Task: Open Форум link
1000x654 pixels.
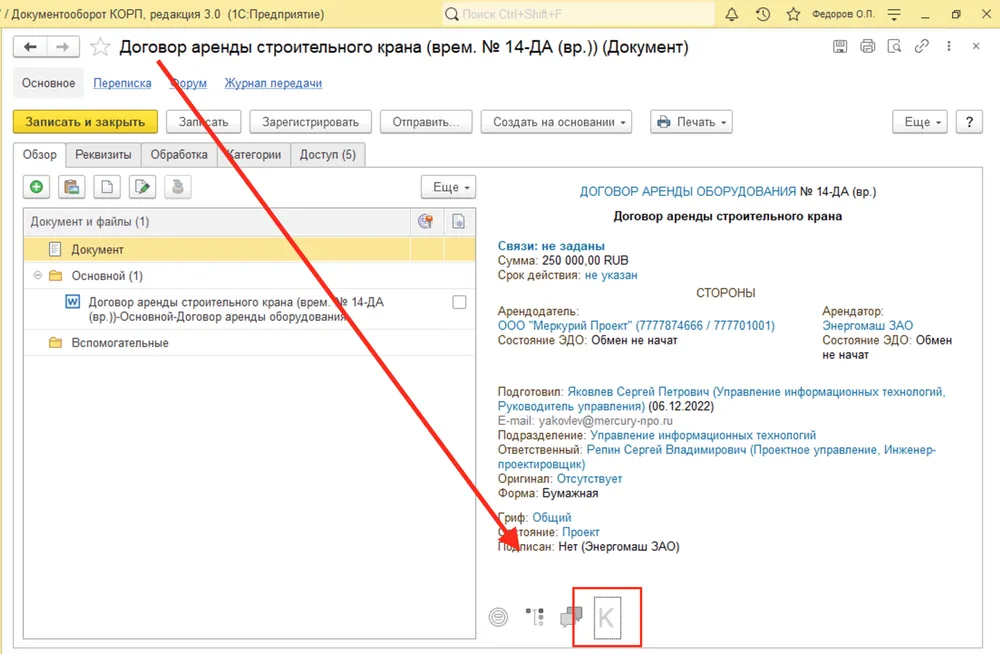Action: (x=189, y=83)
